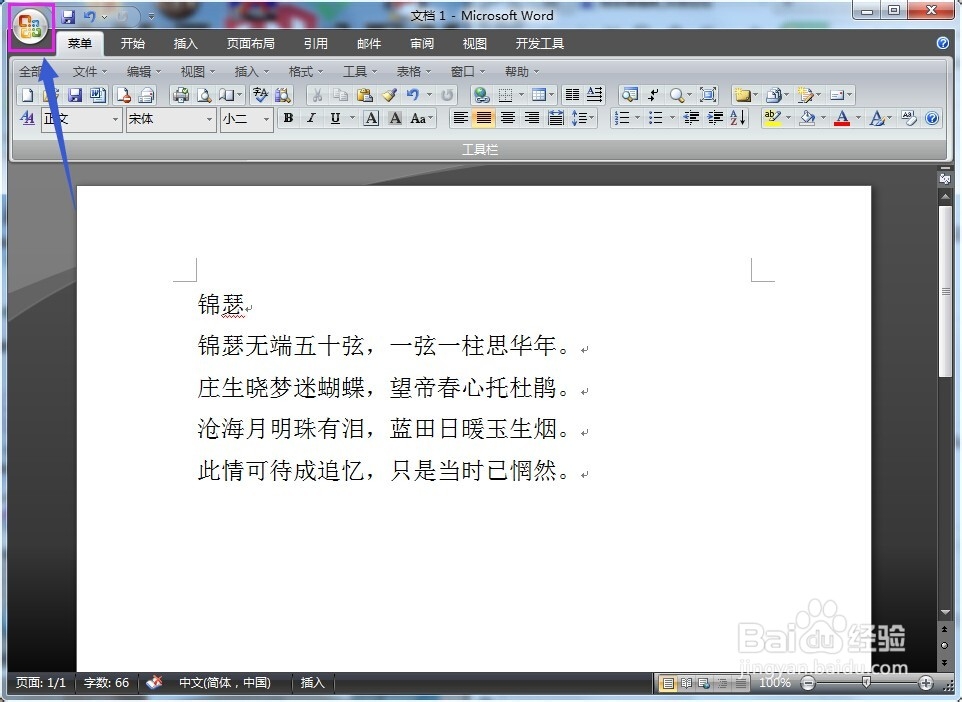Switch to Print Layout view
The width and height of the screenshot is (962, 702).
pos(668,683)
